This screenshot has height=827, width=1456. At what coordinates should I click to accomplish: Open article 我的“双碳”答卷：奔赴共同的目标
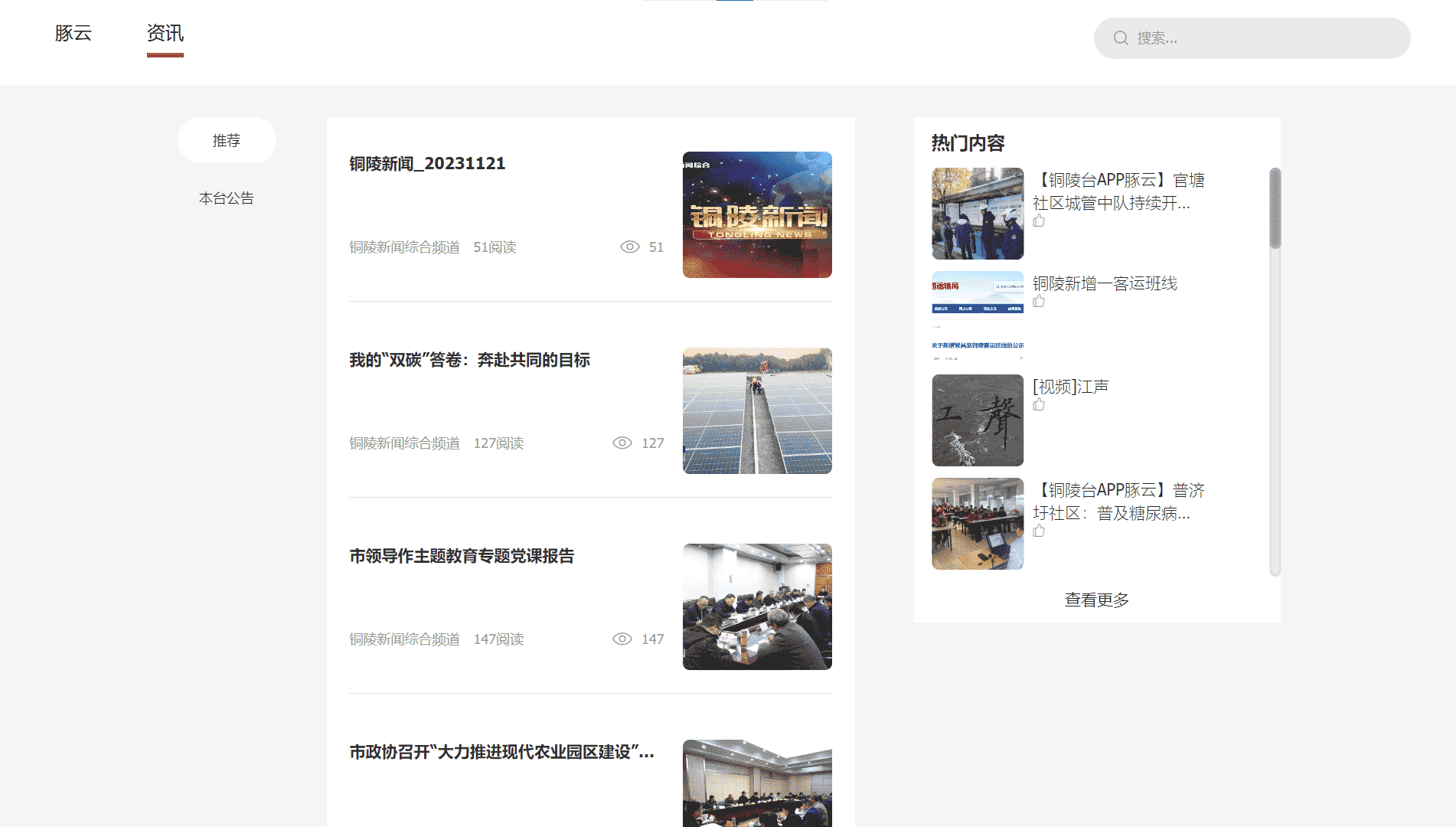pos(469,360)
